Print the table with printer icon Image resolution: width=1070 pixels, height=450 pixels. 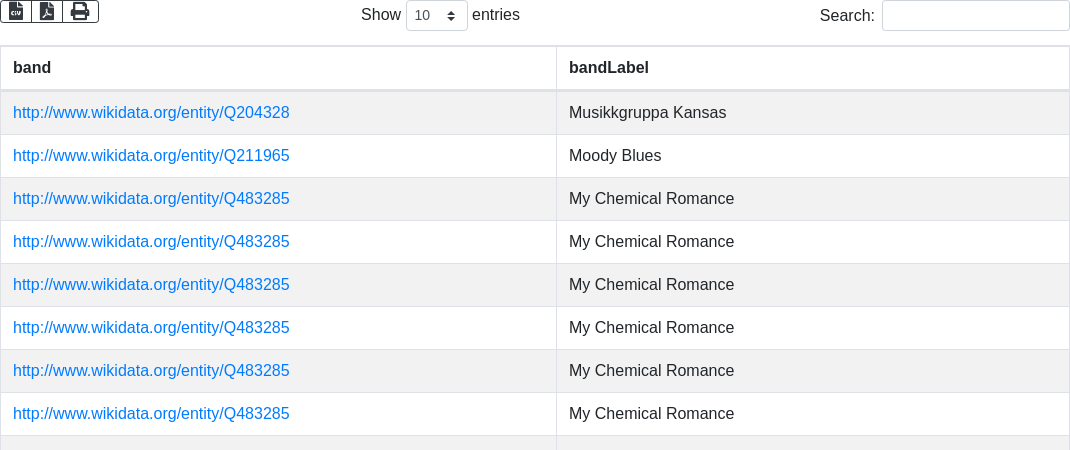(80, 11)
